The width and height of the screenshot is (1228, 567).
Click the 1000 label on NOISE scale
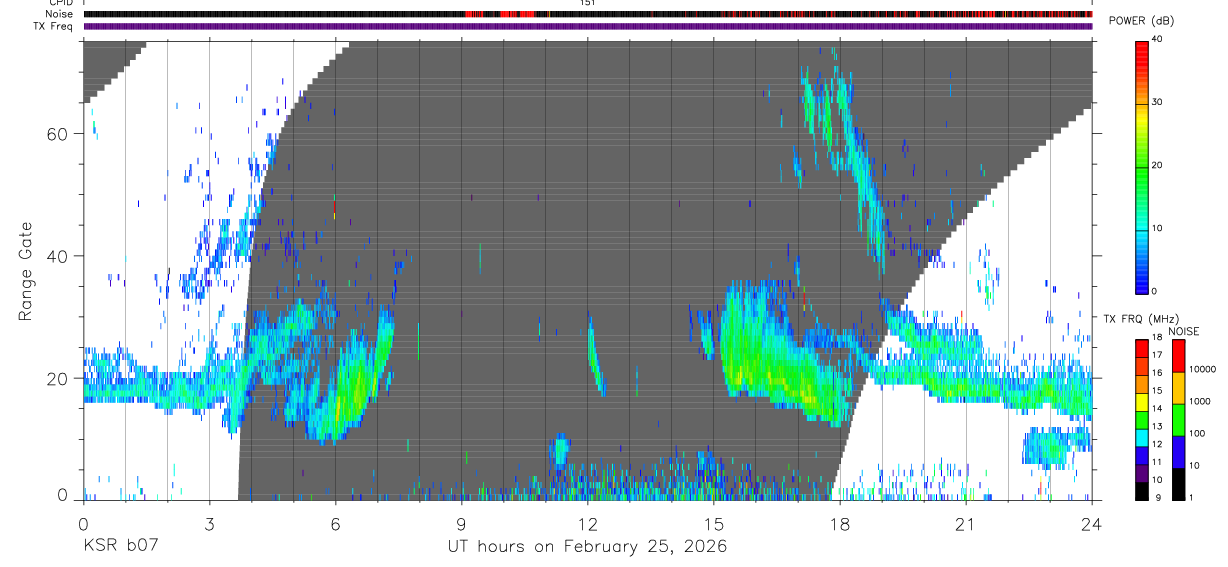[x=1200, y=403]
